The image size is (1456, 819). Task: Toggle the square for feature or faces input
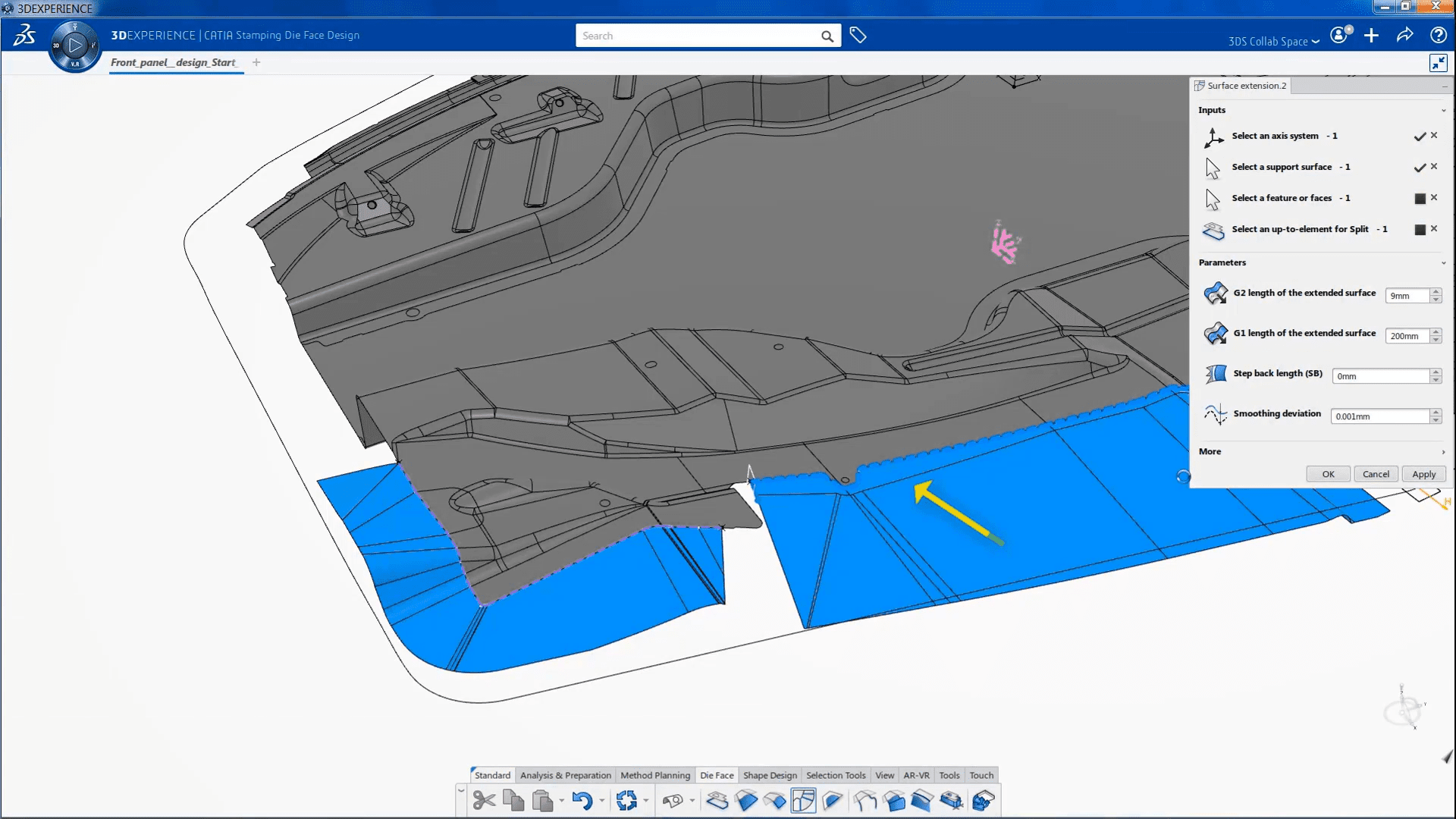tap(1420, 199)
